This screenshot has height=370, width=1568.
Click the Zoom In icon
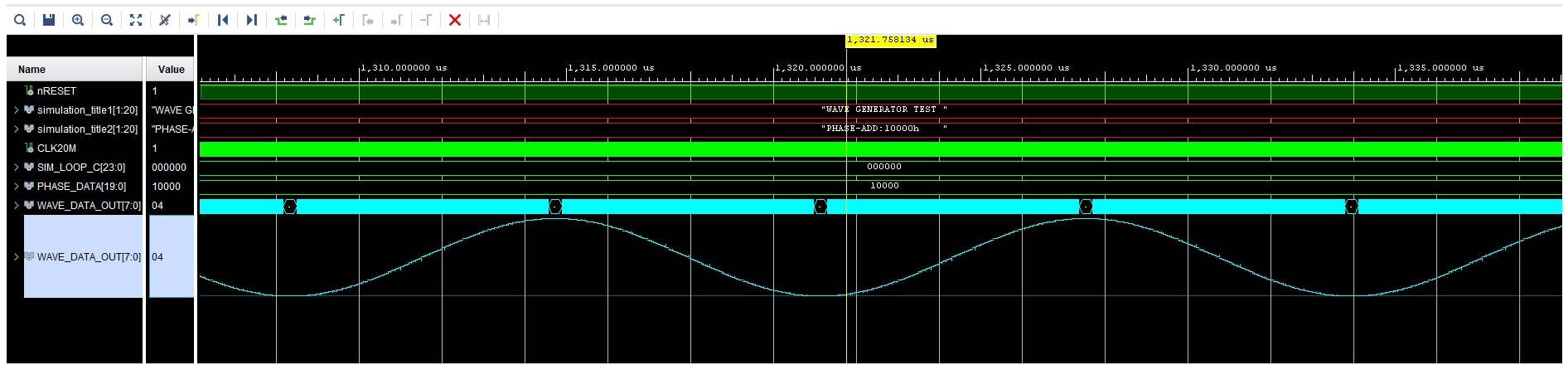[x=78, y=20]
